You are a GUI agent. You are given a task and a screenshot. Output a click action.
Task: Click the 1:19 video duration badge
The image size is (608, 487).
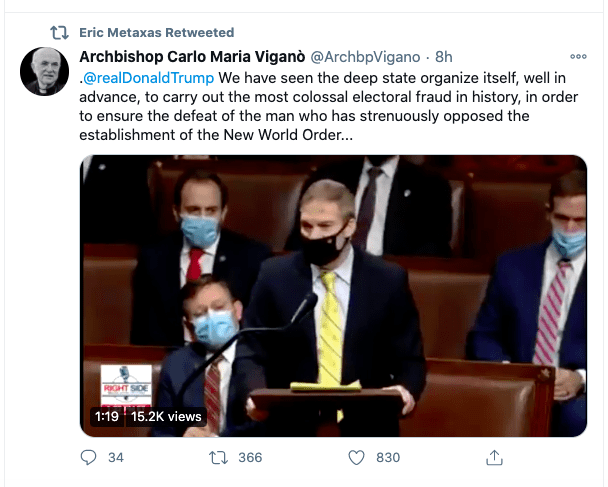[x=107, y=416]
